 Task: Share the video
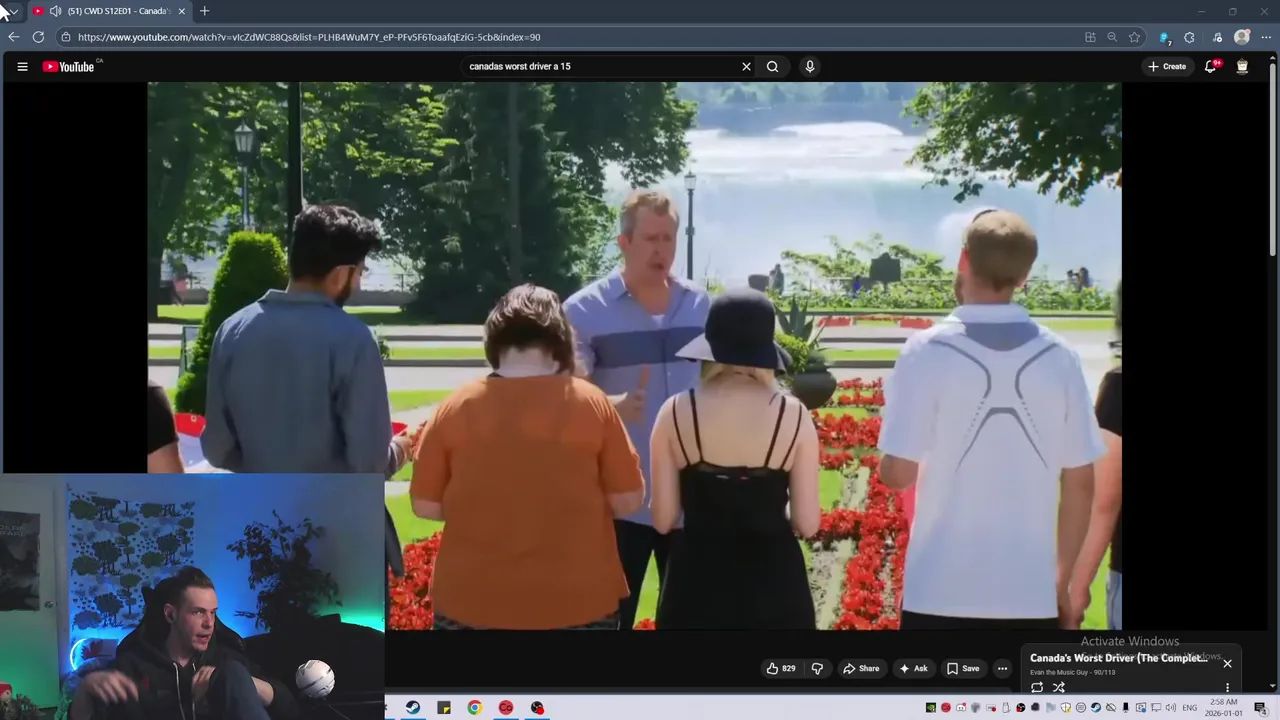(861, 668)
